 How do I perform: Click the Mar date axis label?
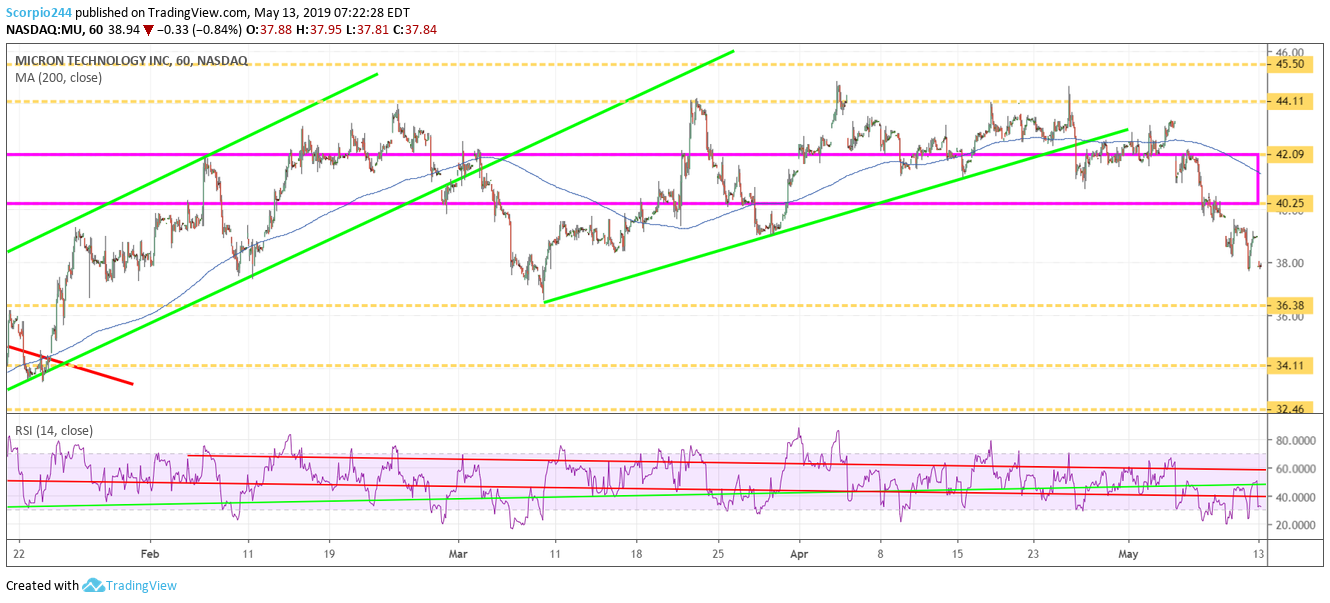(459, 552)
